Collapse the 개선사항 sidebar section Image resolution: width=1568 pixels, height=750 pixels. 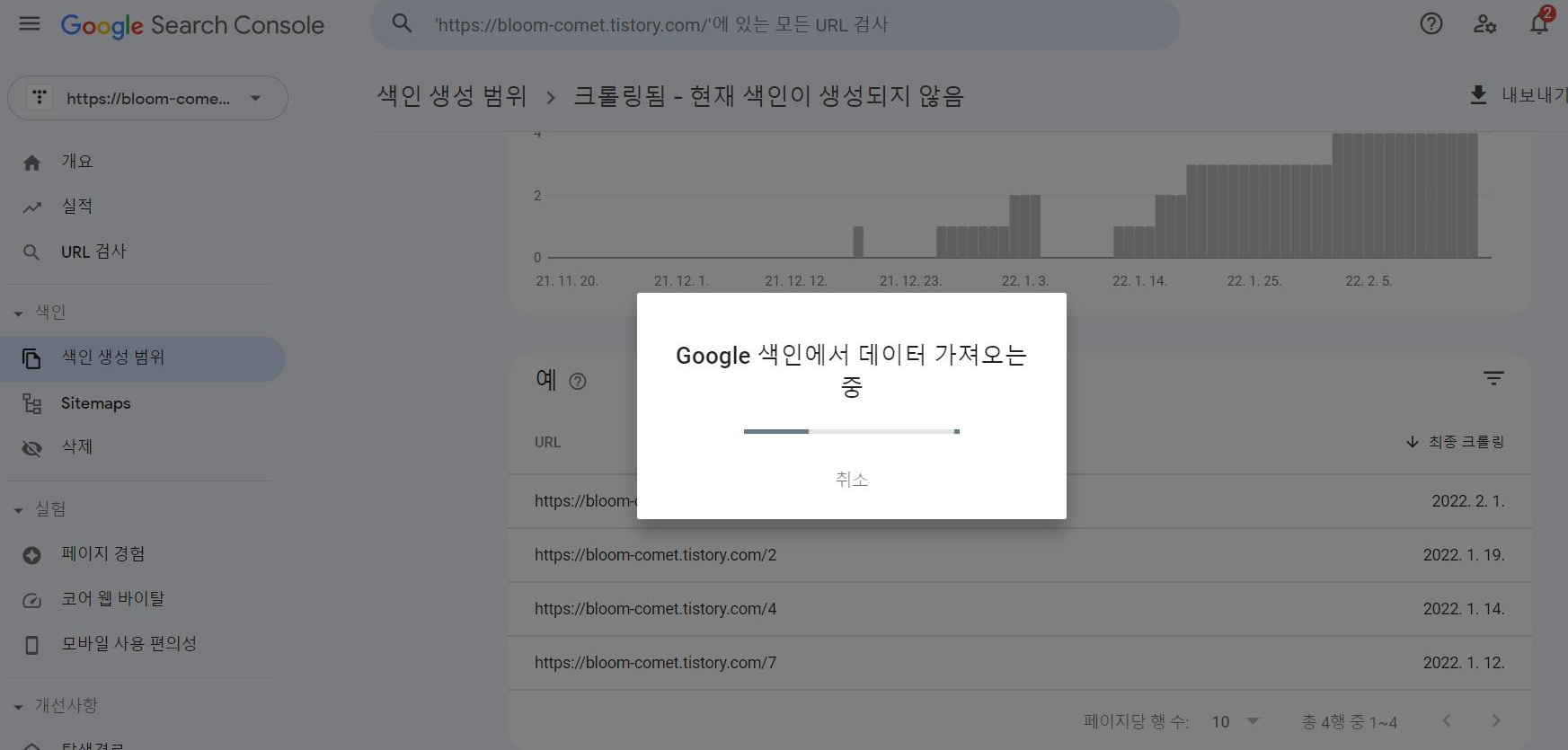click(18, 707)
